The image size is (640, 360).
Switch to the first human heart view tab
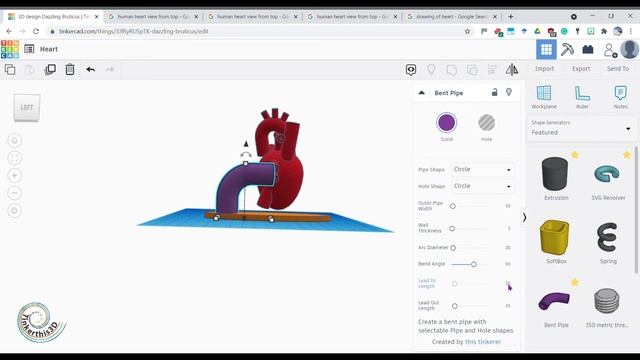click(153, 17)
